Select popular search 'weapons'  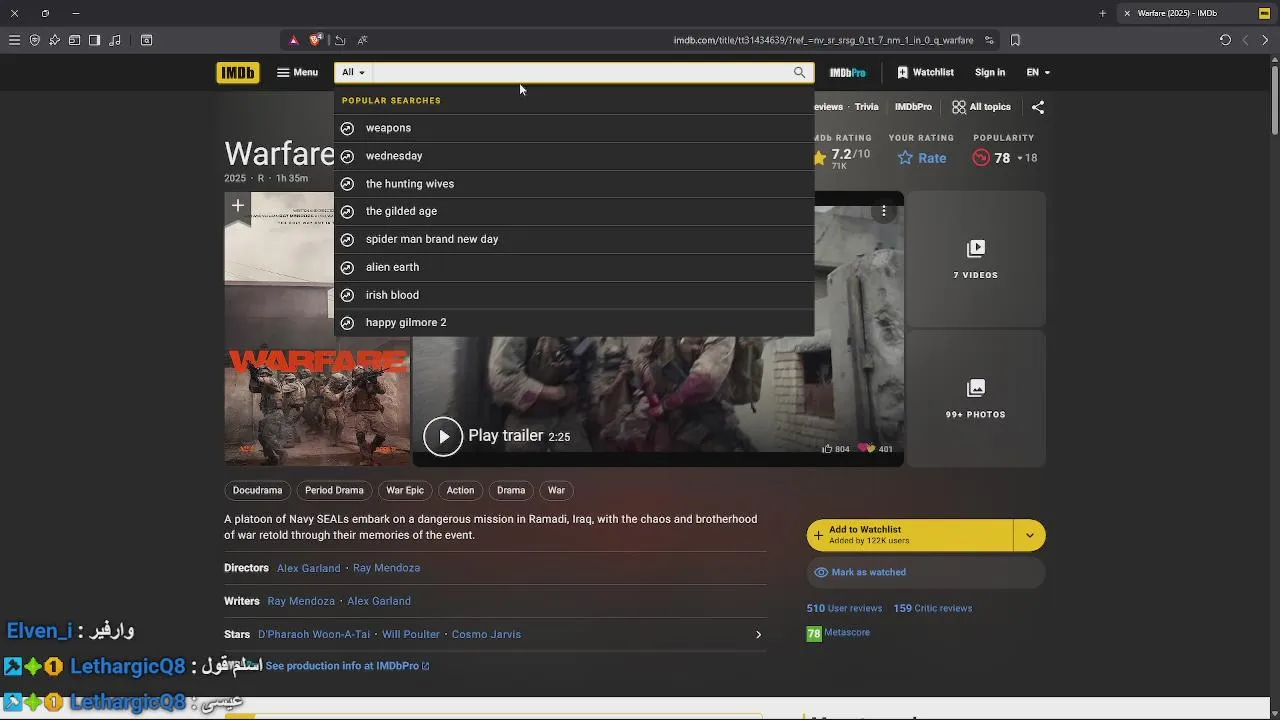coord(574,128)
